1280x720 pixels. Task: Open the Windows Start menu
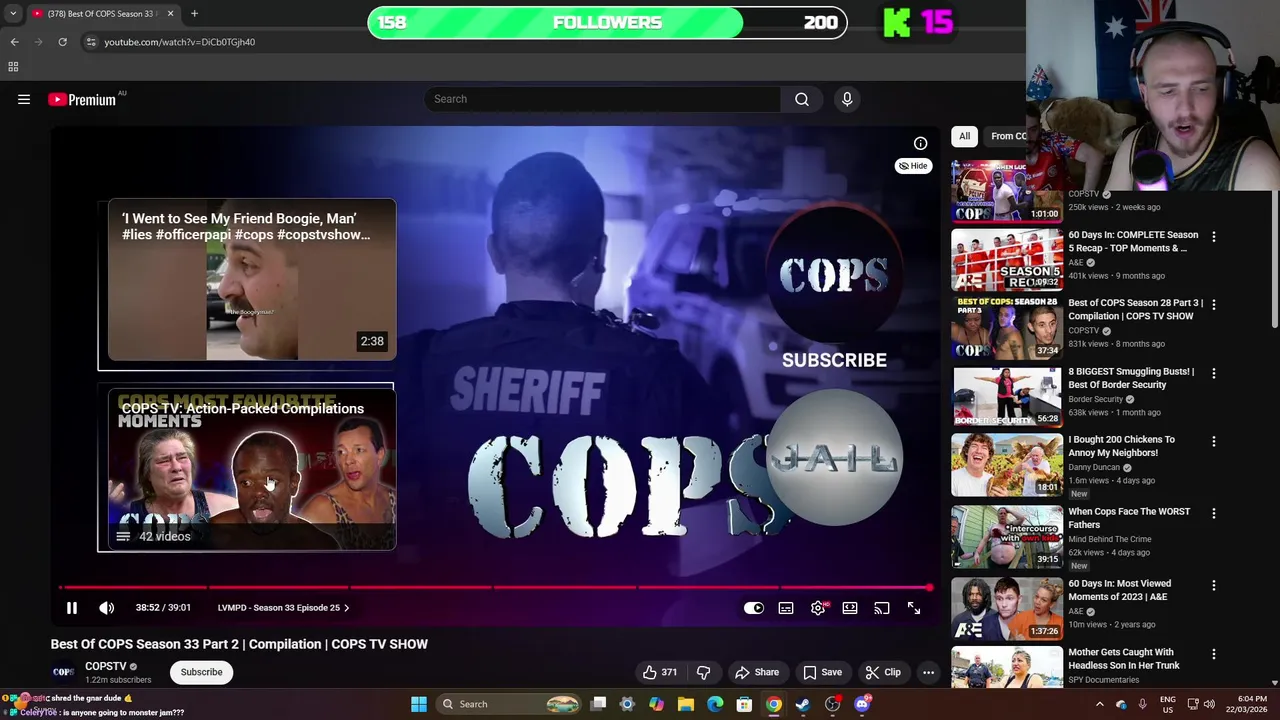pyautogui.click(x=419, y=704)
